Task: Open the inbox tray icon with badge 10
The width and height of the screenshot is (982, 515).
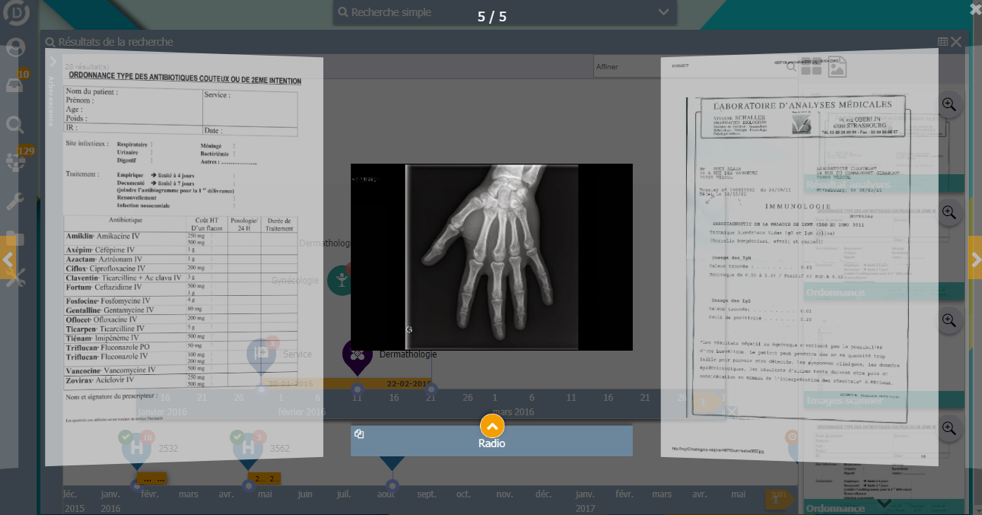Action: coord(14,85)
